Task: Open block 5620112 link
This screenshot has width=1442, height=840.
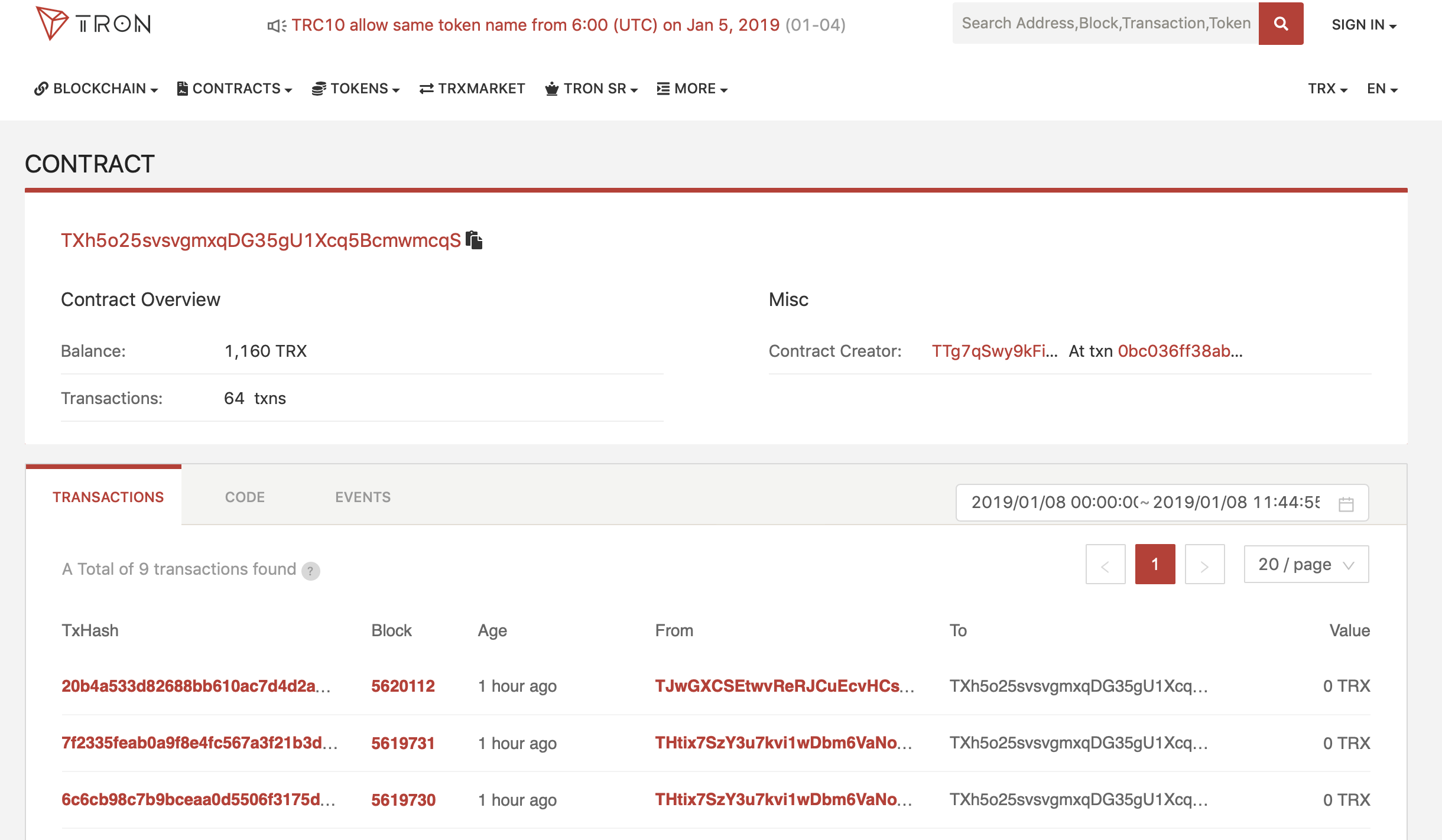Action: [x=402, y=686]
